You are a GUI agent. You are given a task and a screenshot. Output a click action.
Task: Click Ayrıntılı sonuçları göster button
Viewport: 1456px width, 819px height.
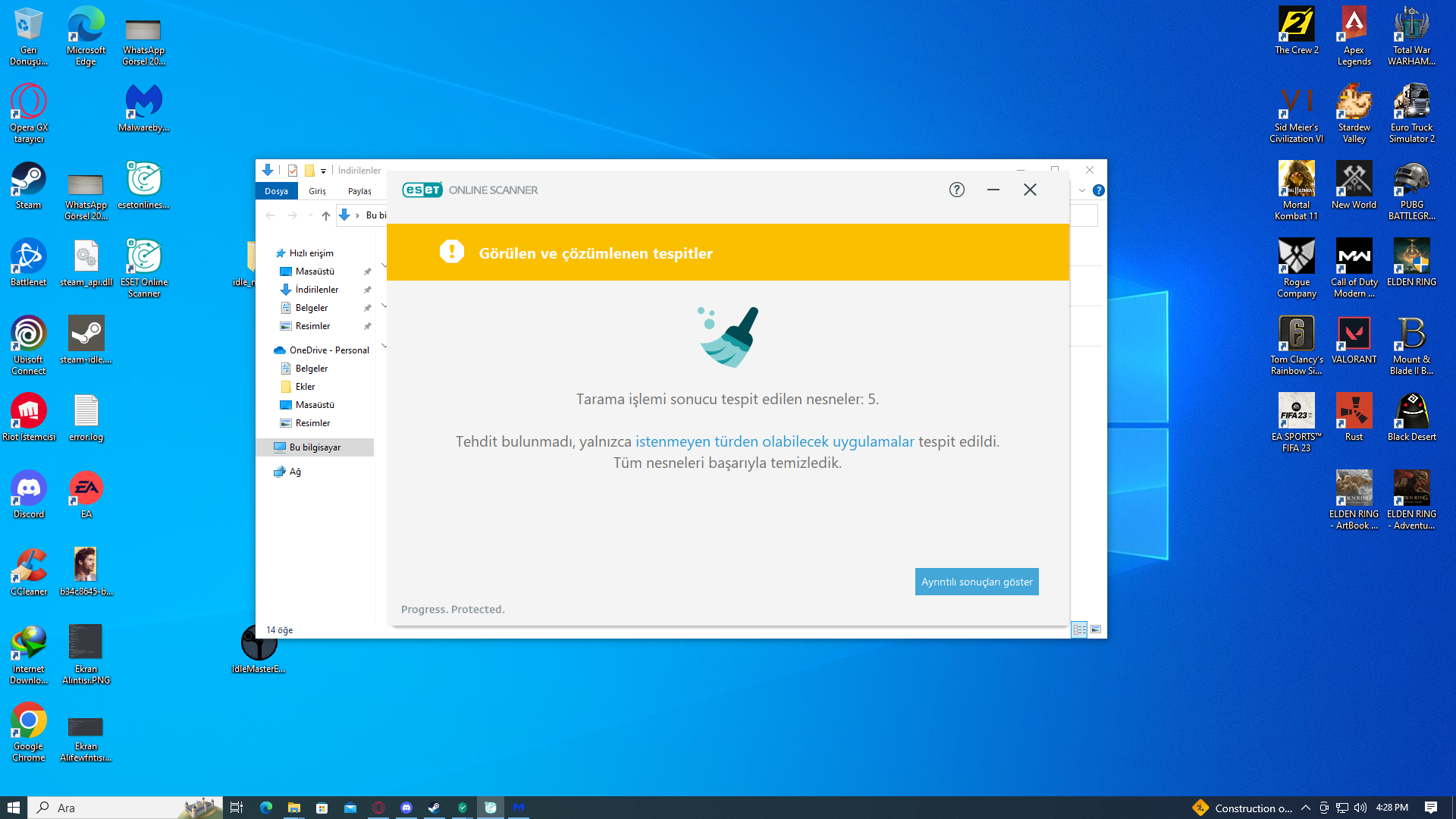[x=976, y=582]
